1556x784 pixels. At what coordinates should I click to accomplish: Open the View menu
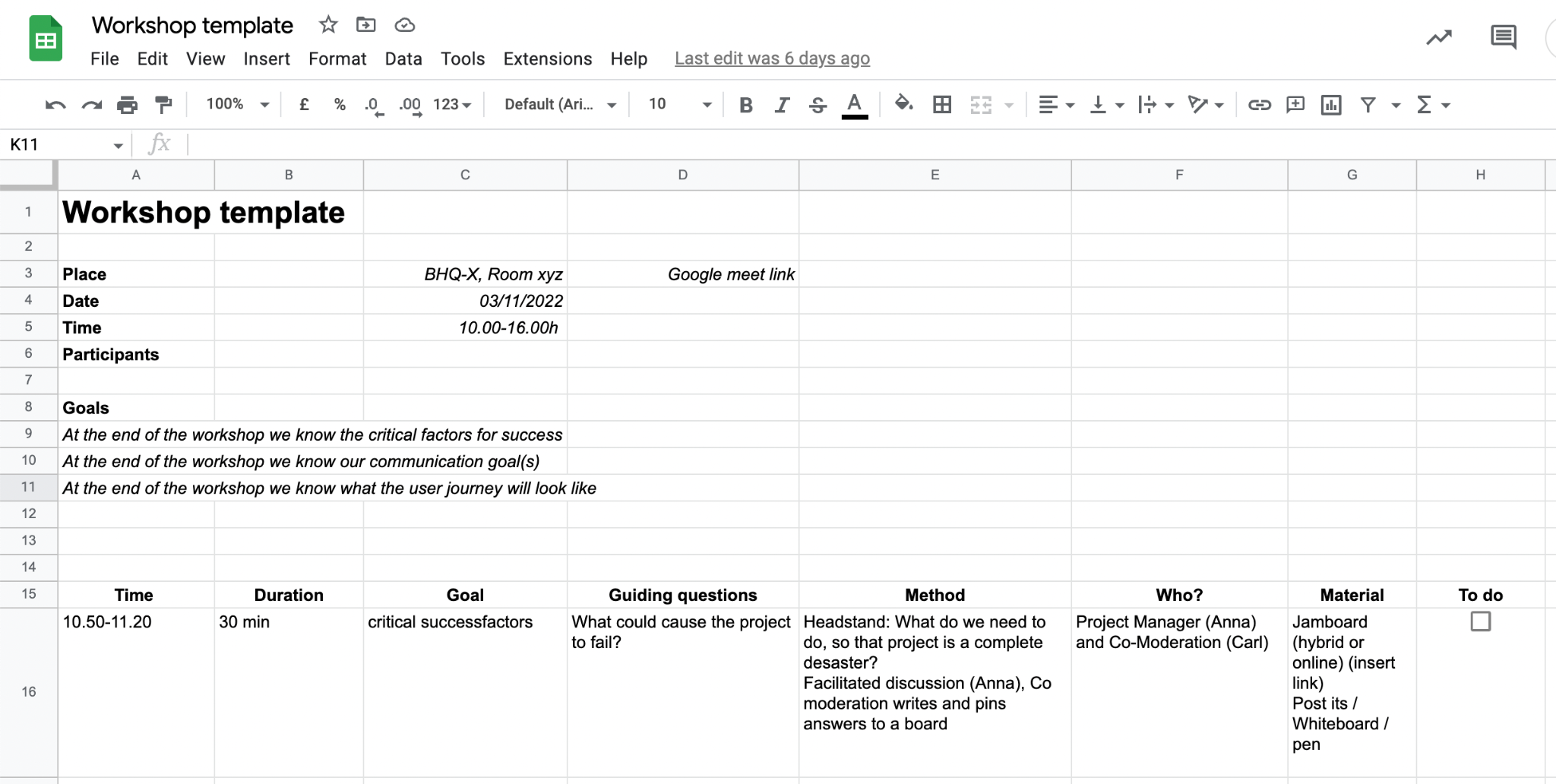(205, 58)
